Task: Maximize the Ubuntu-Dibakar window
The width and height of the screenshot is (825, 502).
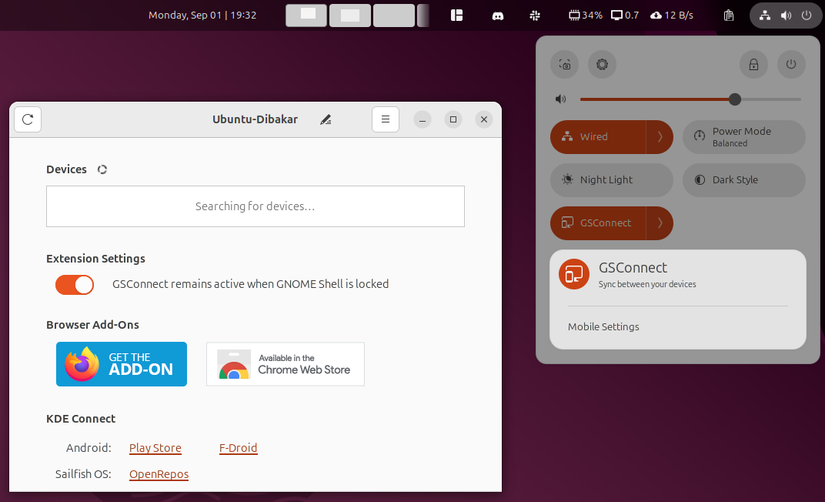Action: [x=453, y=119]
